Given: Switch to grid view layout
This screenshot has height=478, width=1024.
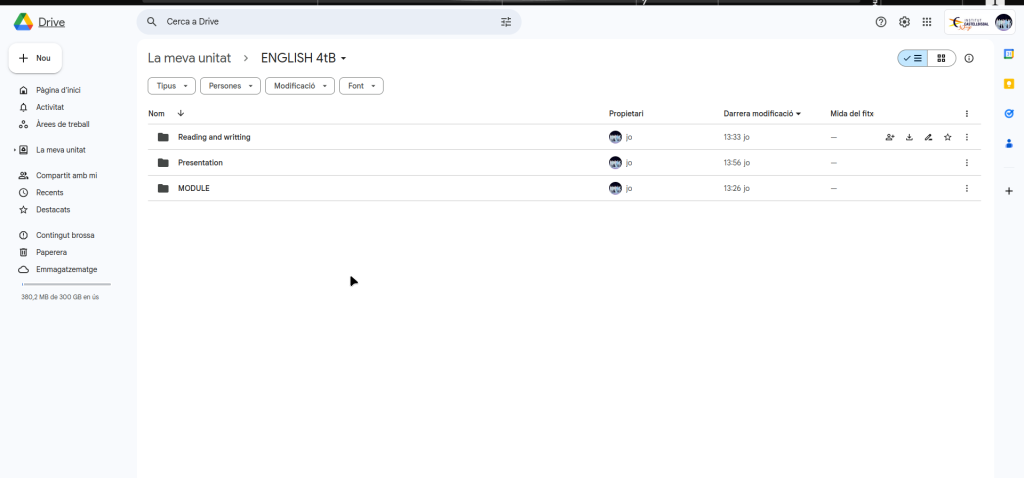Looking at the screenshot, I should [940, 58].
